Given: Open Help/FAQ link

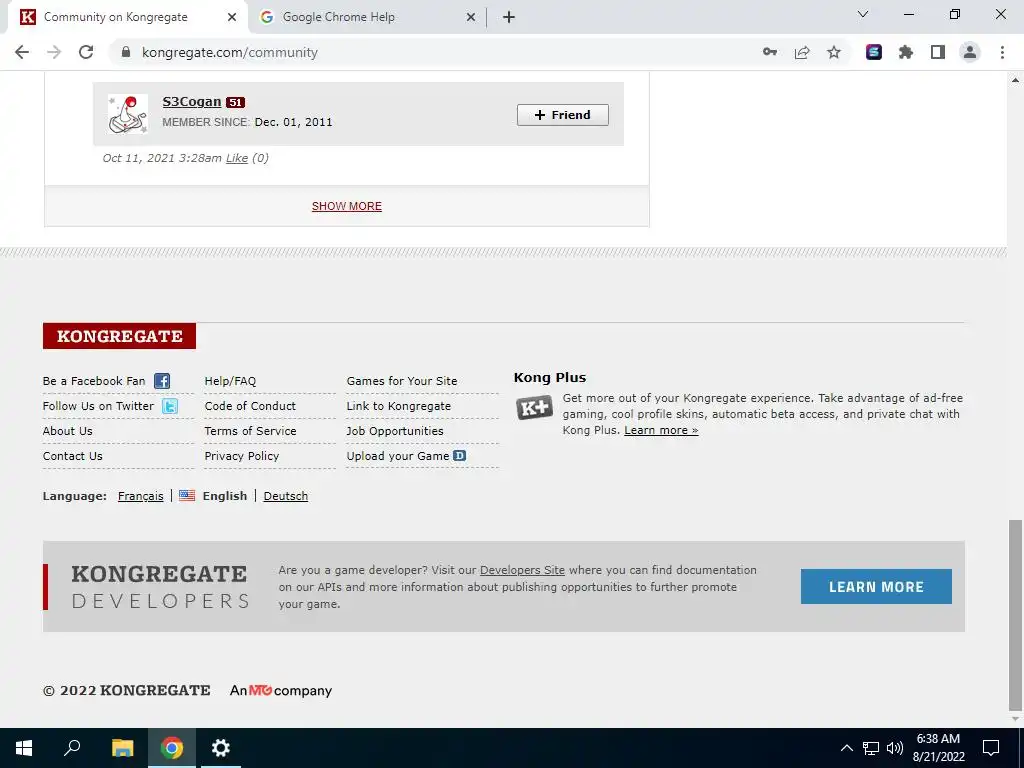Looking at the screenshot, I should click(x=230, y=381).
